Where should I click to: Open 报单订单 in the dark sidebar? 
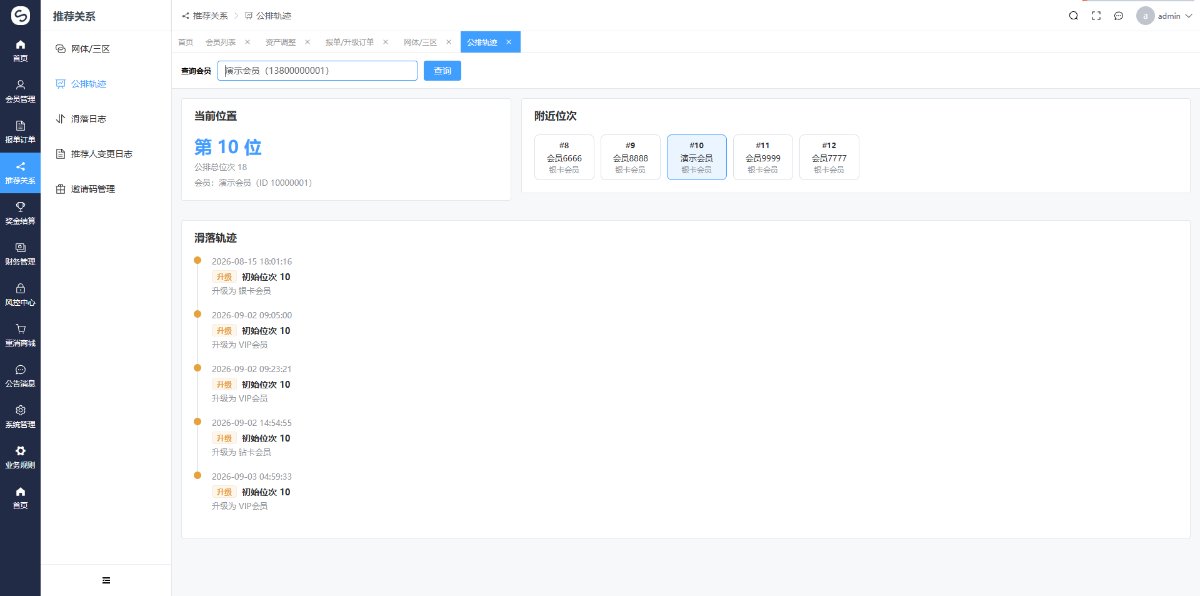[20, 132]
